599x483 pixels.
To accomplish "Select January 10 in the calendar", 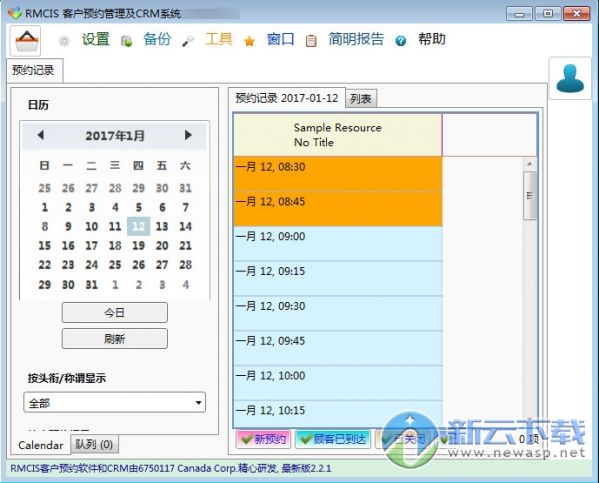I will [x=92, y=226].
